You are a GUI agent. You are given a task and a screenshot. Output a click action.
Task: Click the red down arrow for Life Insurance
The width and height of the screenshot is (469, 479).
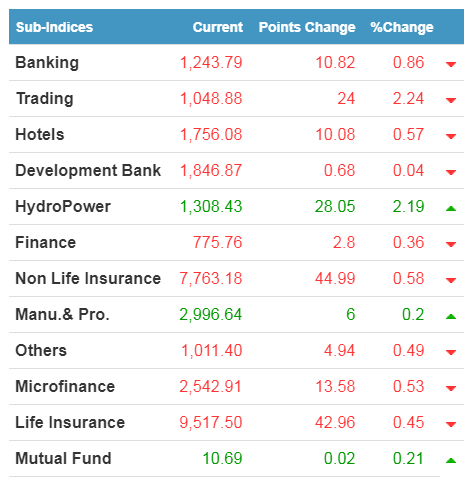[x=451, y=424]
